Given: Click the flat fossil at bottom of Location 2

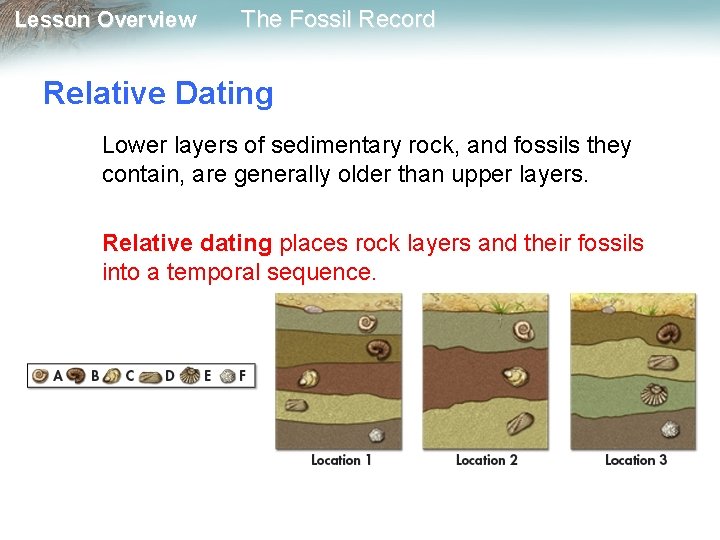Looking at the screenshot, I should click(x=520, y=423).
